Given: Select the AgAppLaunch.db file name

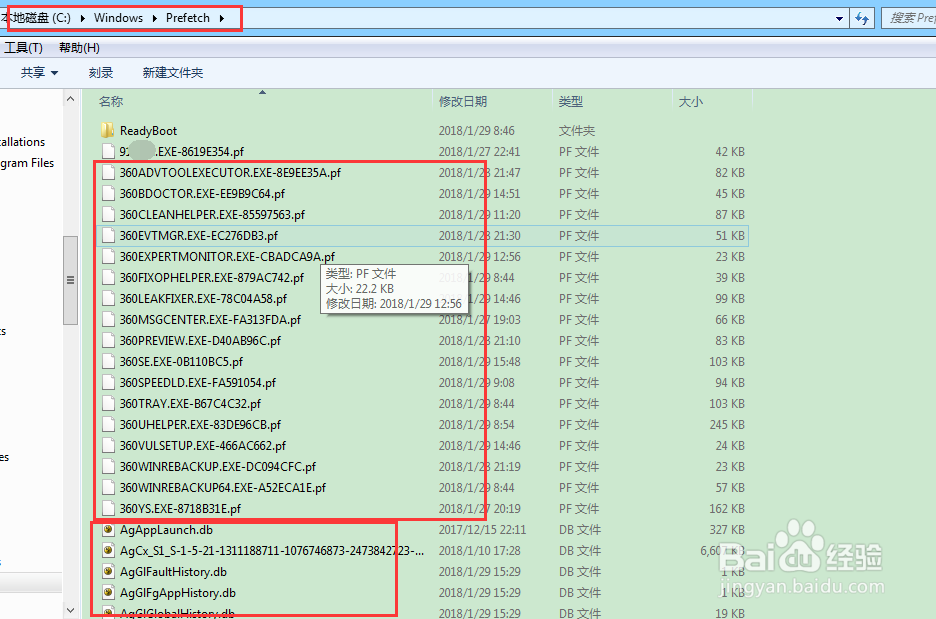Looking at the screenshot, I should pyautogui.click(x=166, y=529).
